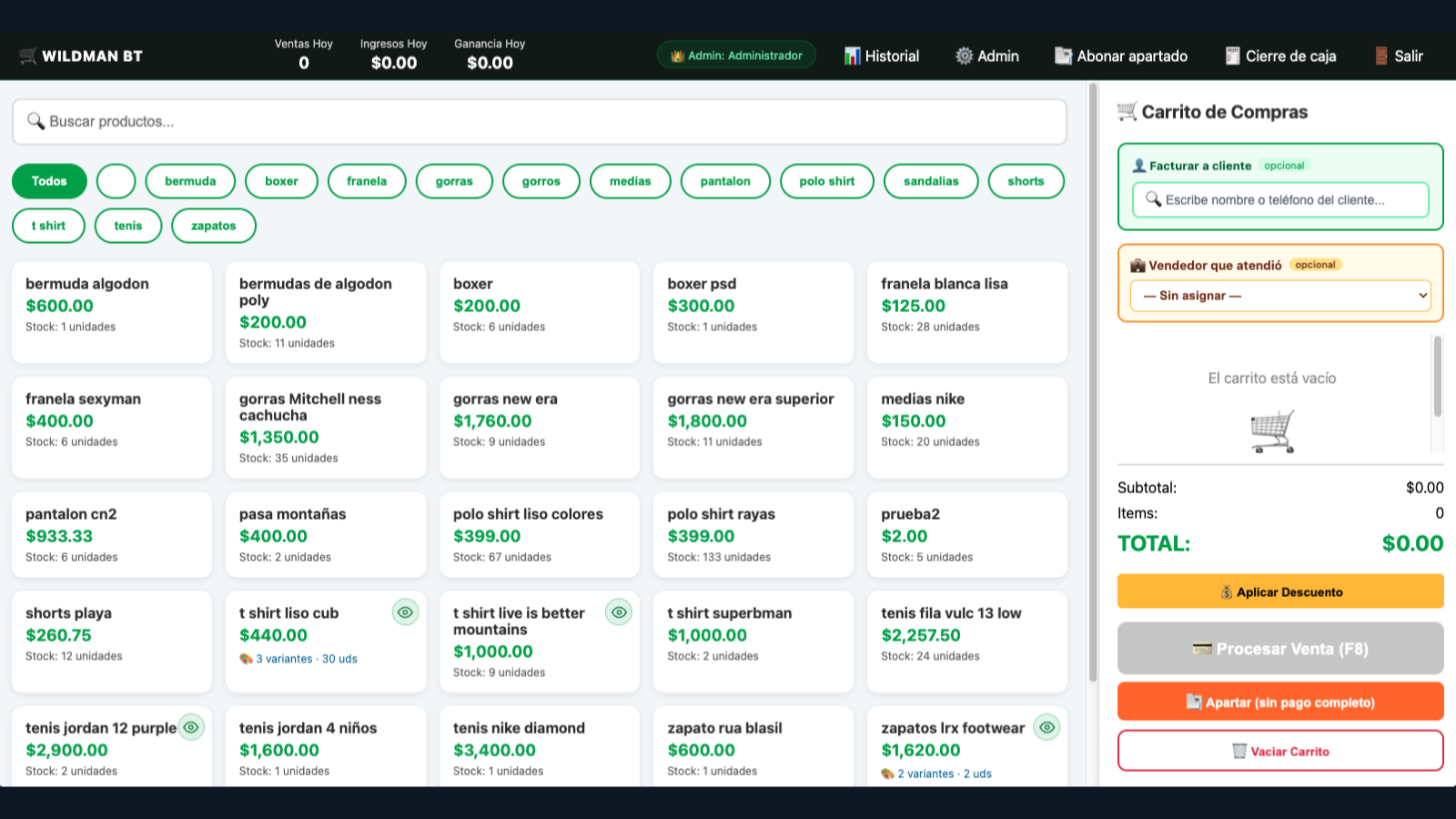Add shorts playa product card
This screenshot has width=1456, height=819.
tap(112, 642)
